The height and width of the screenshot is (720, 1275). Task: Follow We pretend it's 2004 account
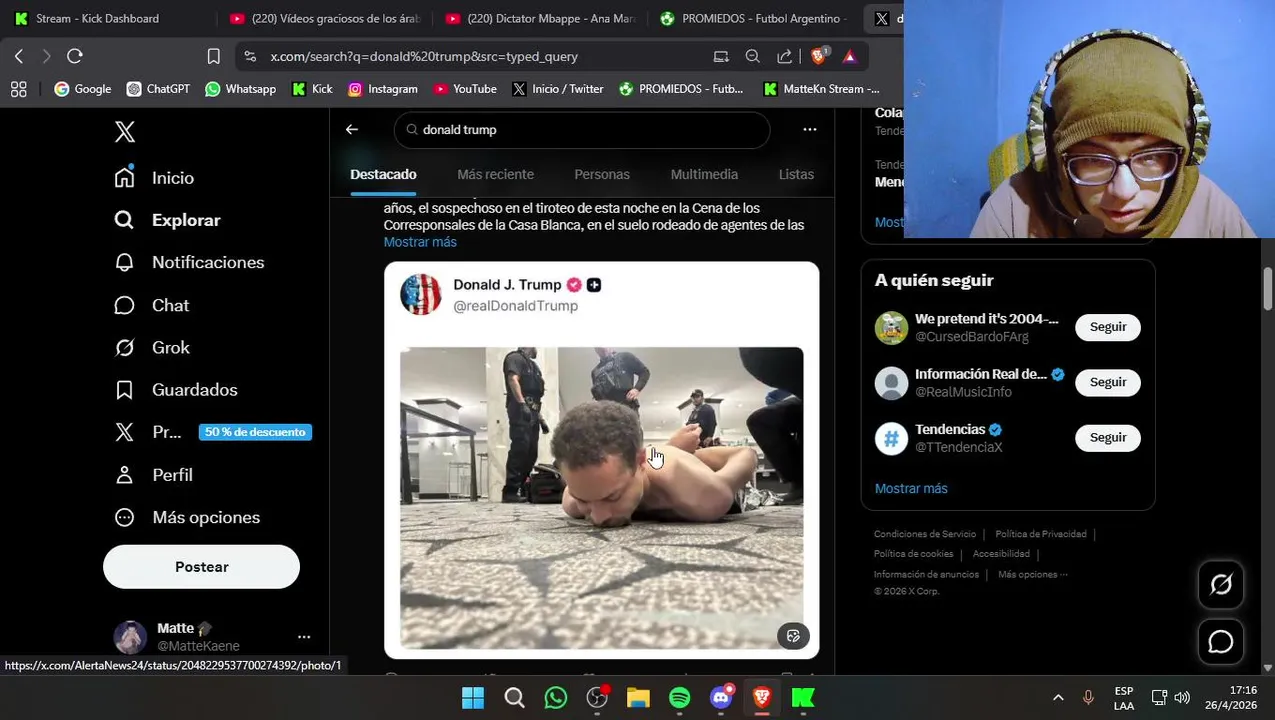pos(1108,327)
